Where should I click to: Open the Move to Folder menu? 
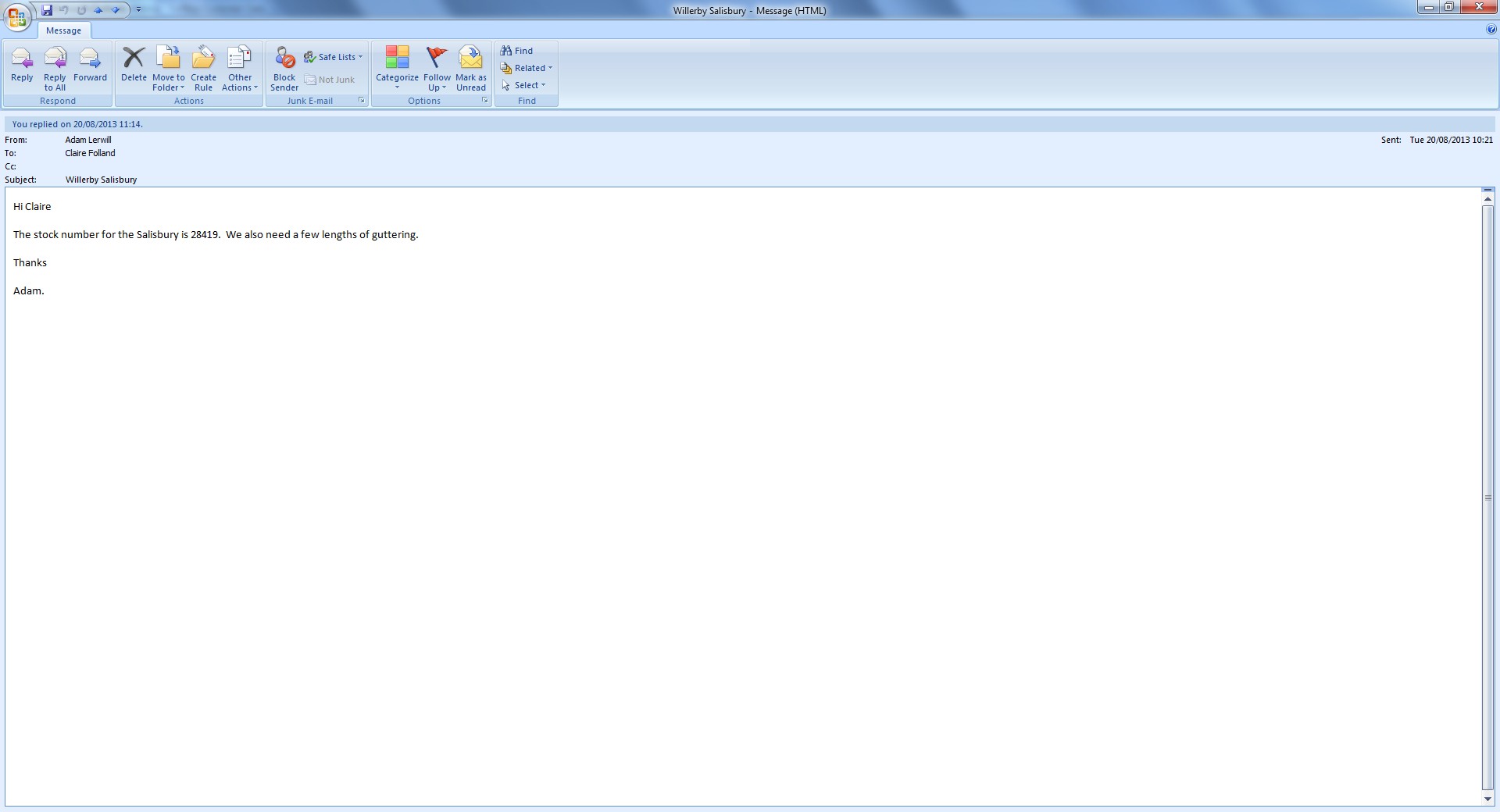click(x=169, y=69)
